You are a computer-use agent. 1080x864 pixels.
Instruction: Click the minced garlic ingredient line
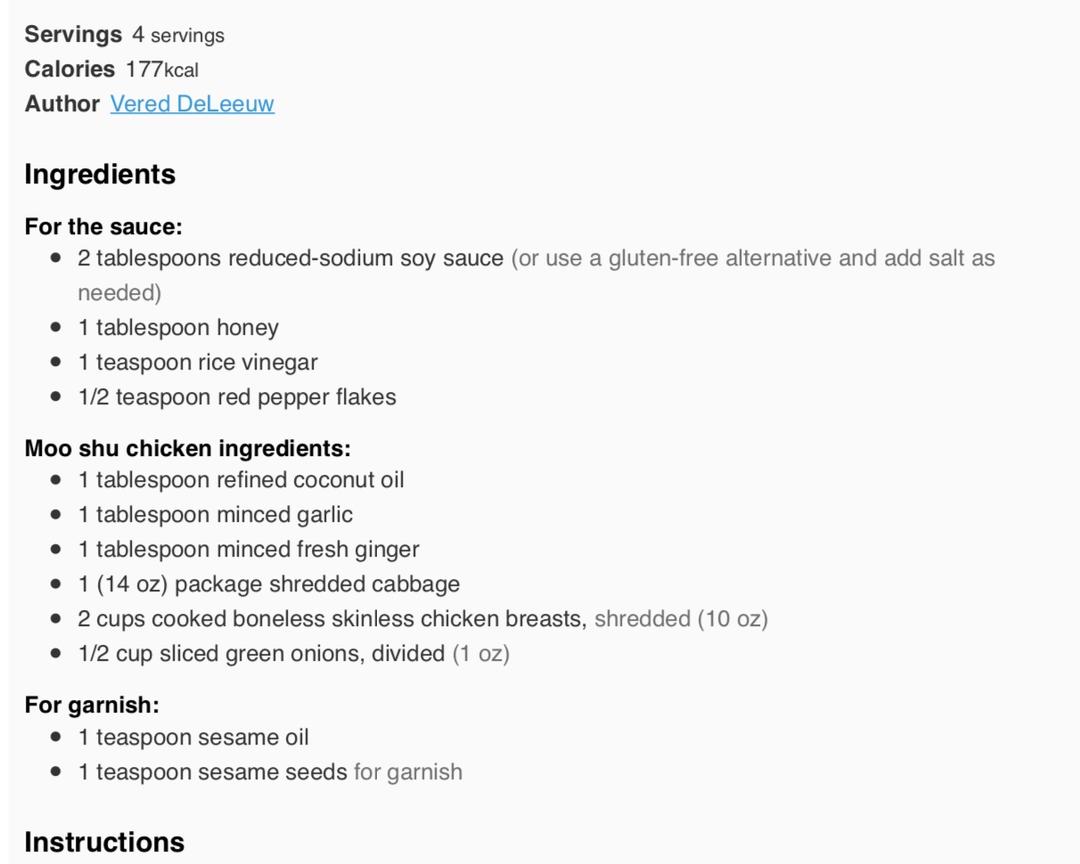pos(215,515)
